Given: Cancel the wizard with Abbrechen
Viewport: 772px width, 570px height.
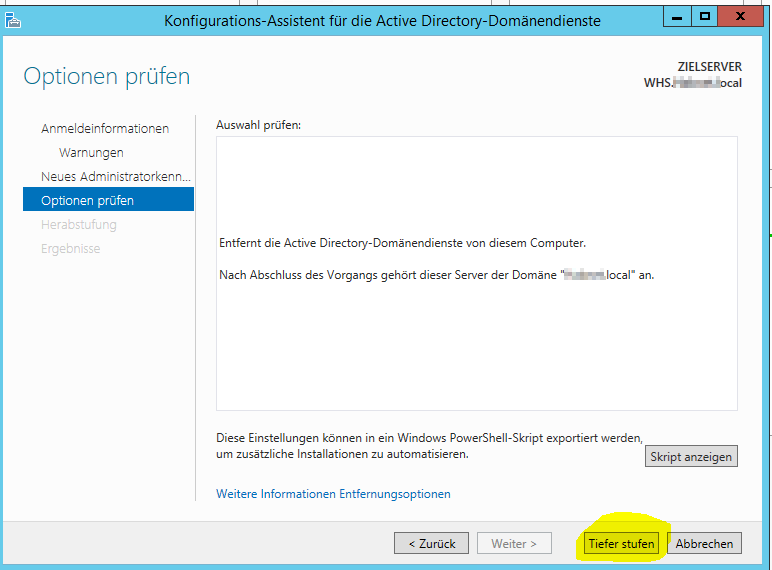Looking at the screenshot, I should [705, 544].
